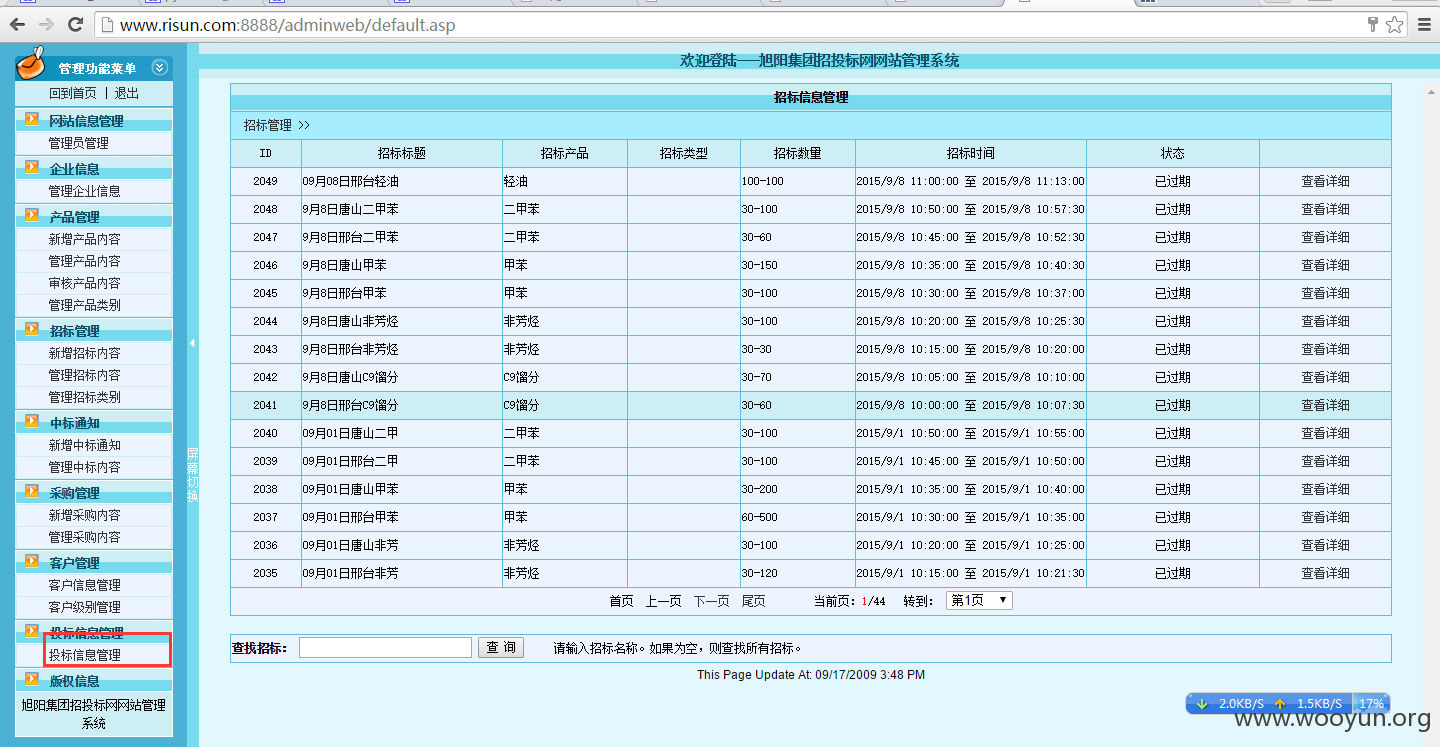Open 新增采购内容 sidebar link
1440x747 pixels.
[x=85, y=515]
